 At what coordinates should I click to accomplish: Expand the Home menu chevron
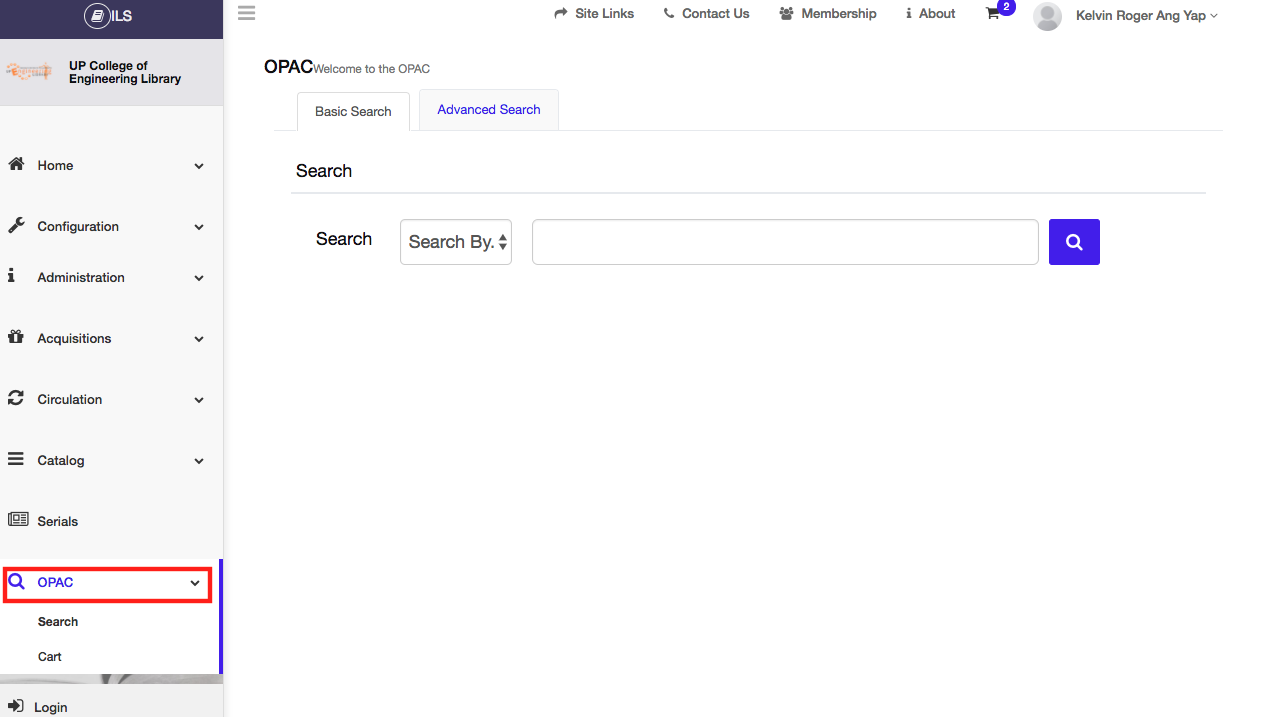point(199,166)
